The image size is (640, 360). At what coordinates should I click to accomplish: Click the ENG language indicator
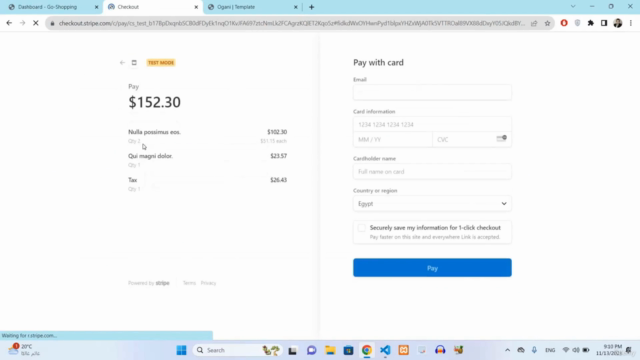pyautogui.click(x=550, y=350)
